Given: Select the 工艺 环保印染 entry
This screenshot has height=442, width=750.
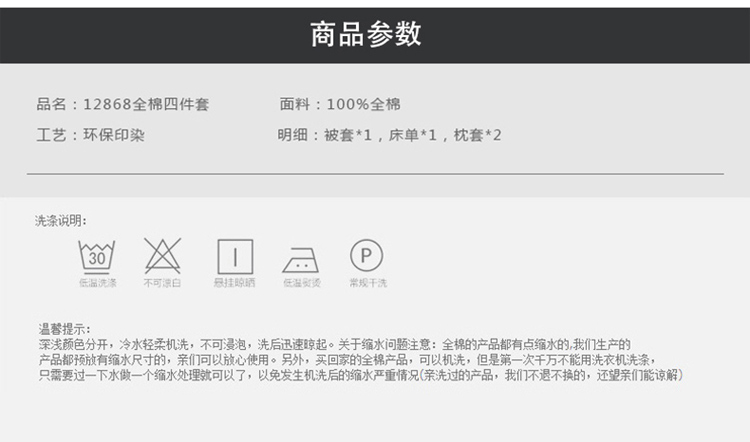Looking at the screenshot, I should tap(91, 135).
